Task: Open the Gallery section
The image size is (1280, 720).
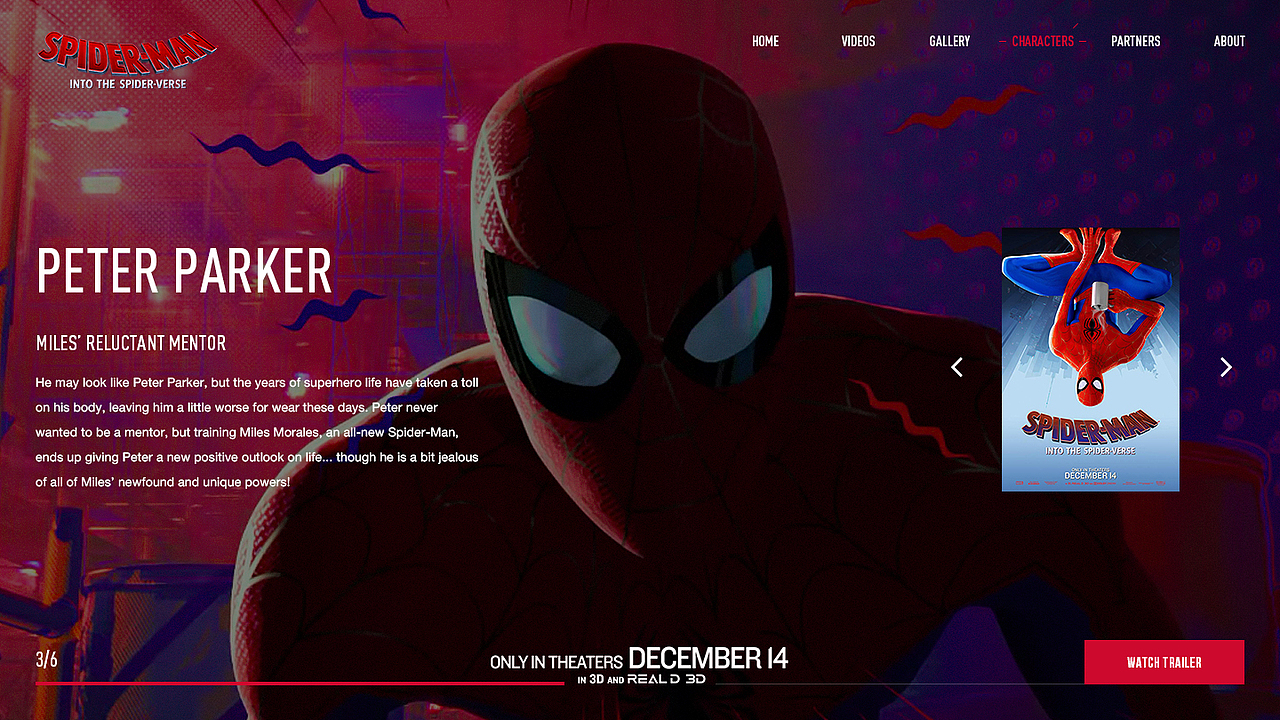Action: [x=950, y=41]
